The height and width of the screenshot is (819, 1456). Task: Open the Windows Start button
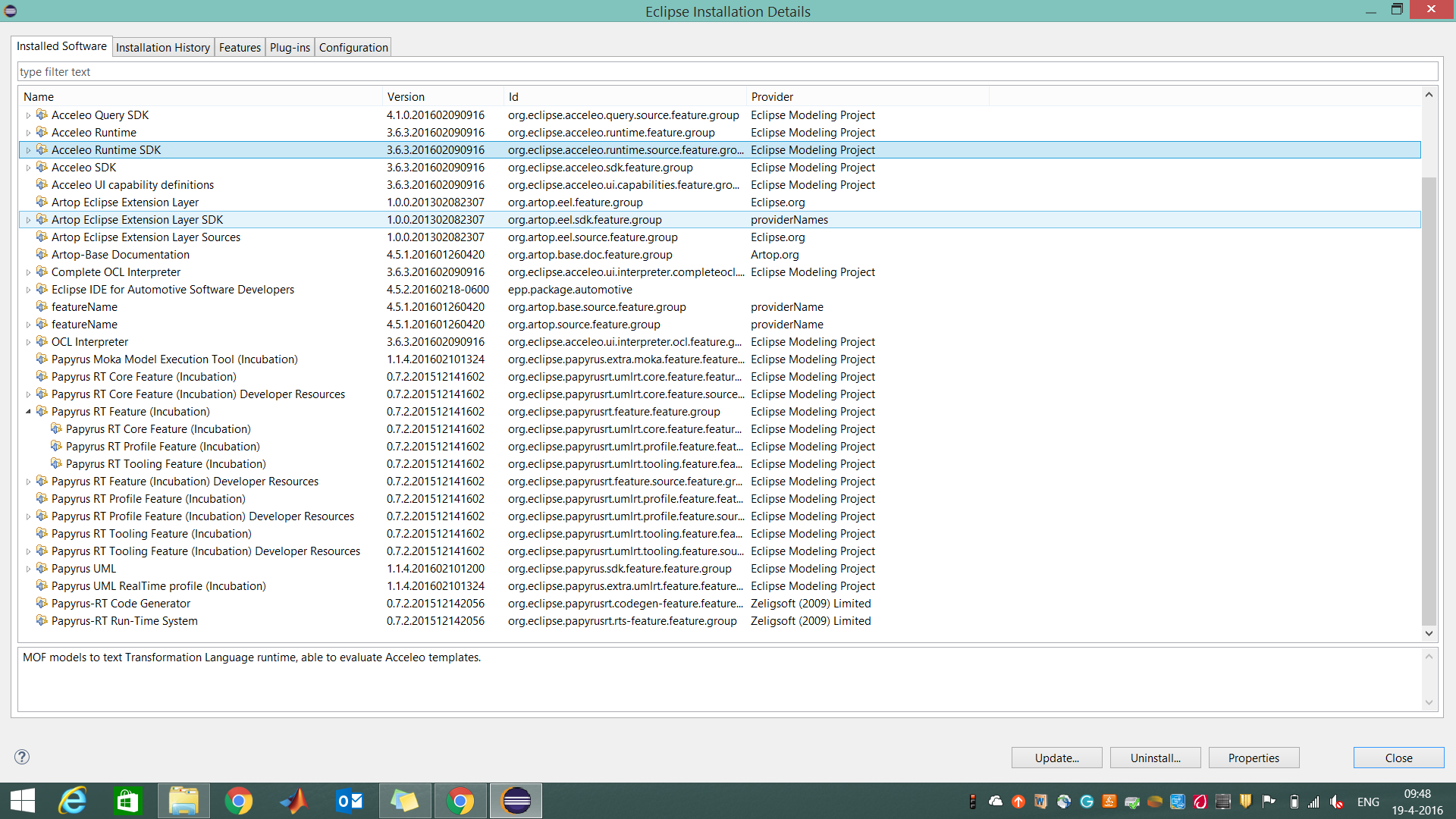coord(23,801)
